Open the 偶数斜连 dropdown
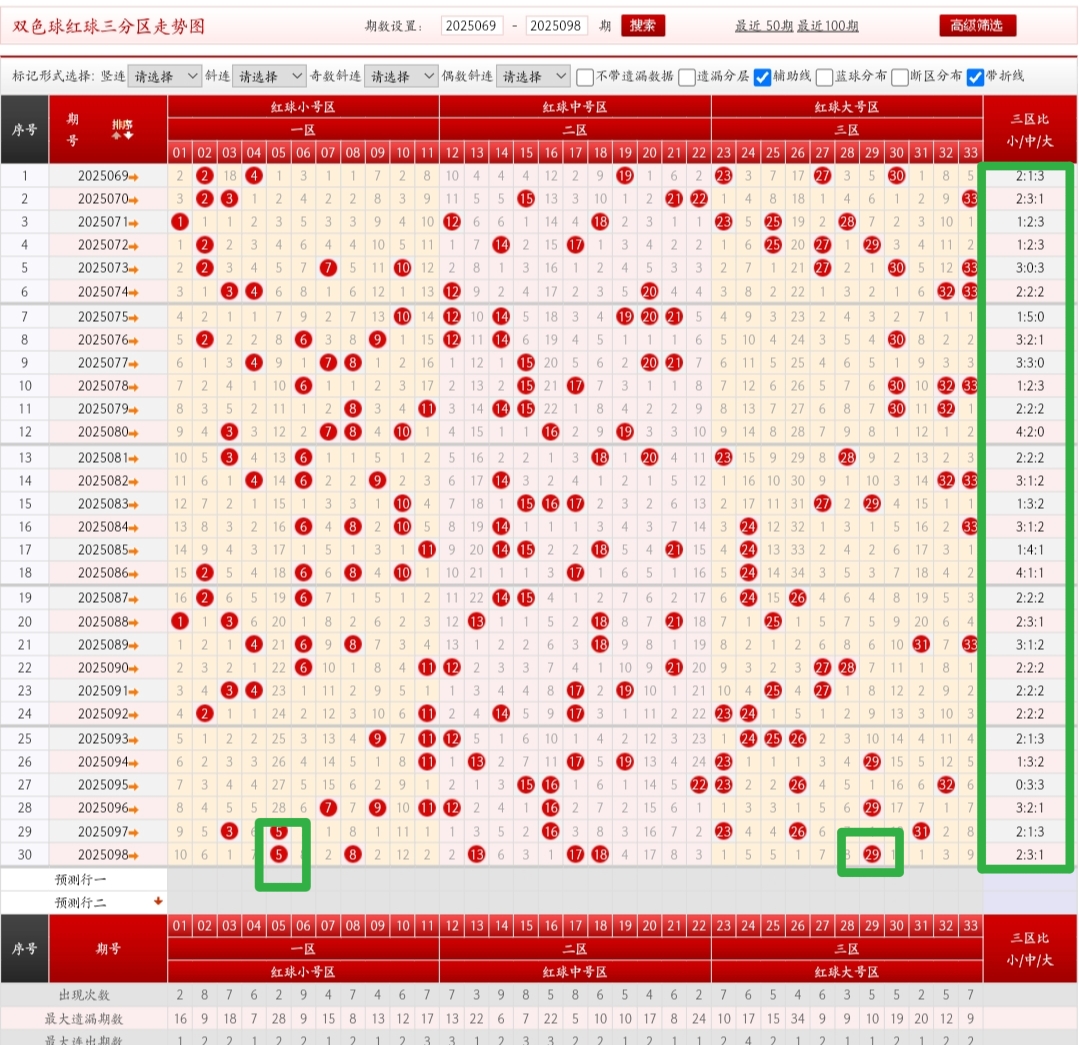This screenshot has height=1045, width=1080. click(x=532, y=76)
